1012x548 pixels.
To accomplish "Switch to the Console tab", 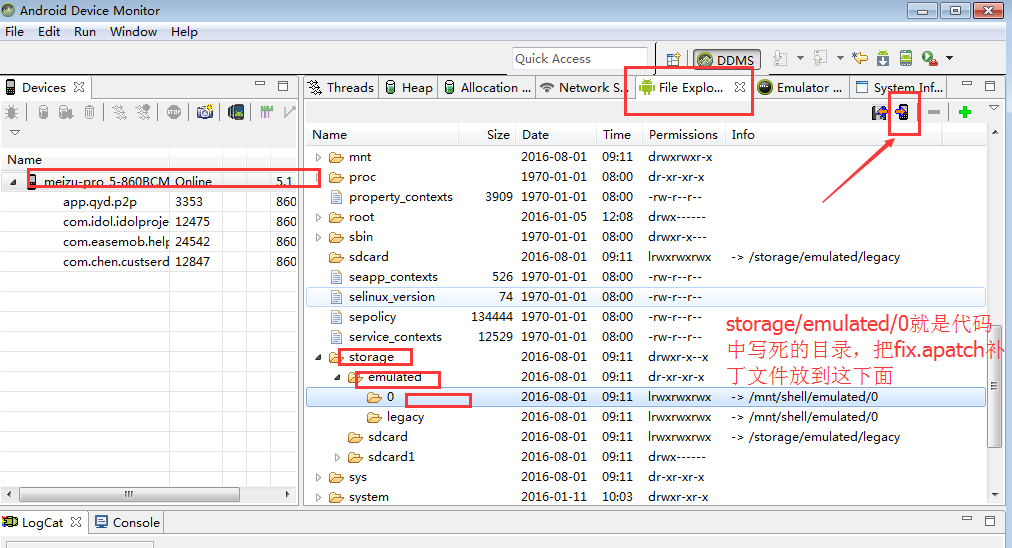I will [x=127, y=522].
